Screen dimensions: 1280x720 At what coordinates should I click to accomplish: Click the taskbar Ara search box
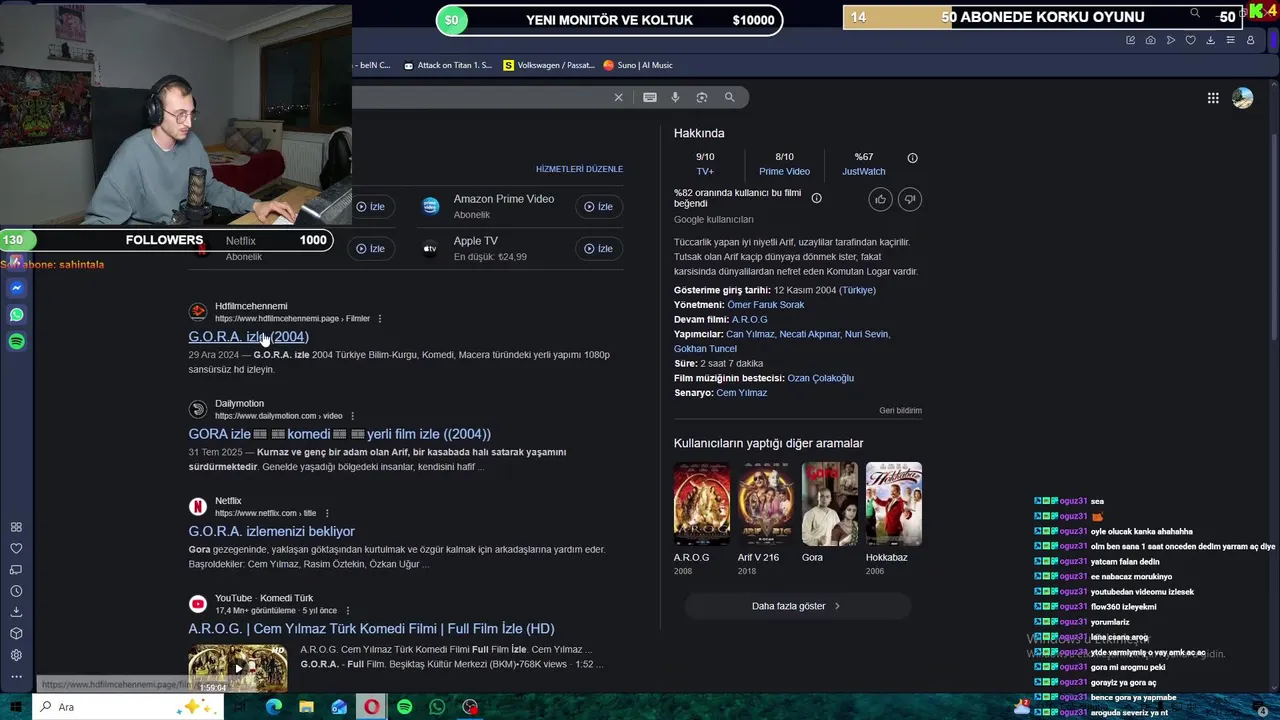coord(130,707)
